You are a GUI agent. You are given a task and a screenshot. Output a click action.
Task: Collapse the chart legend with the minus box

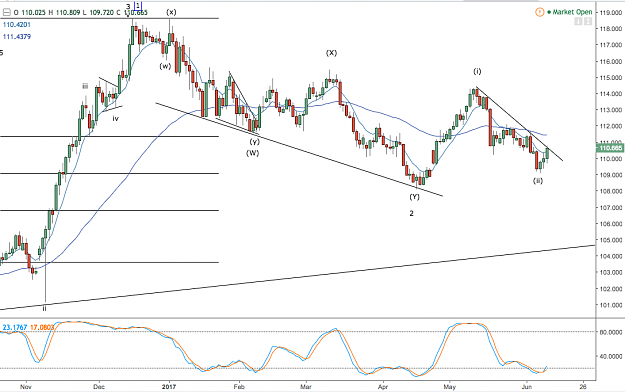[x=6, y=13]
